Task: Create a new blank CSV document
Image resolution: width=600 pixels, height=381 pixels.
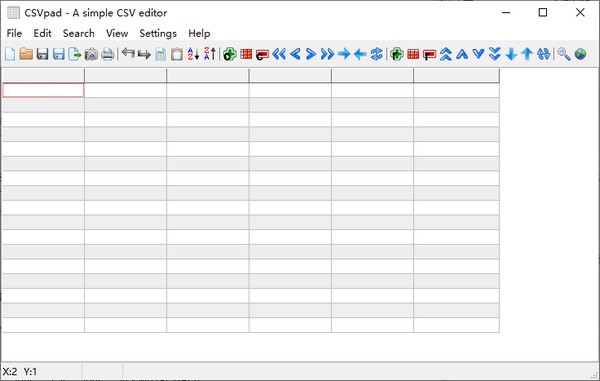Action: click(10, 54)
